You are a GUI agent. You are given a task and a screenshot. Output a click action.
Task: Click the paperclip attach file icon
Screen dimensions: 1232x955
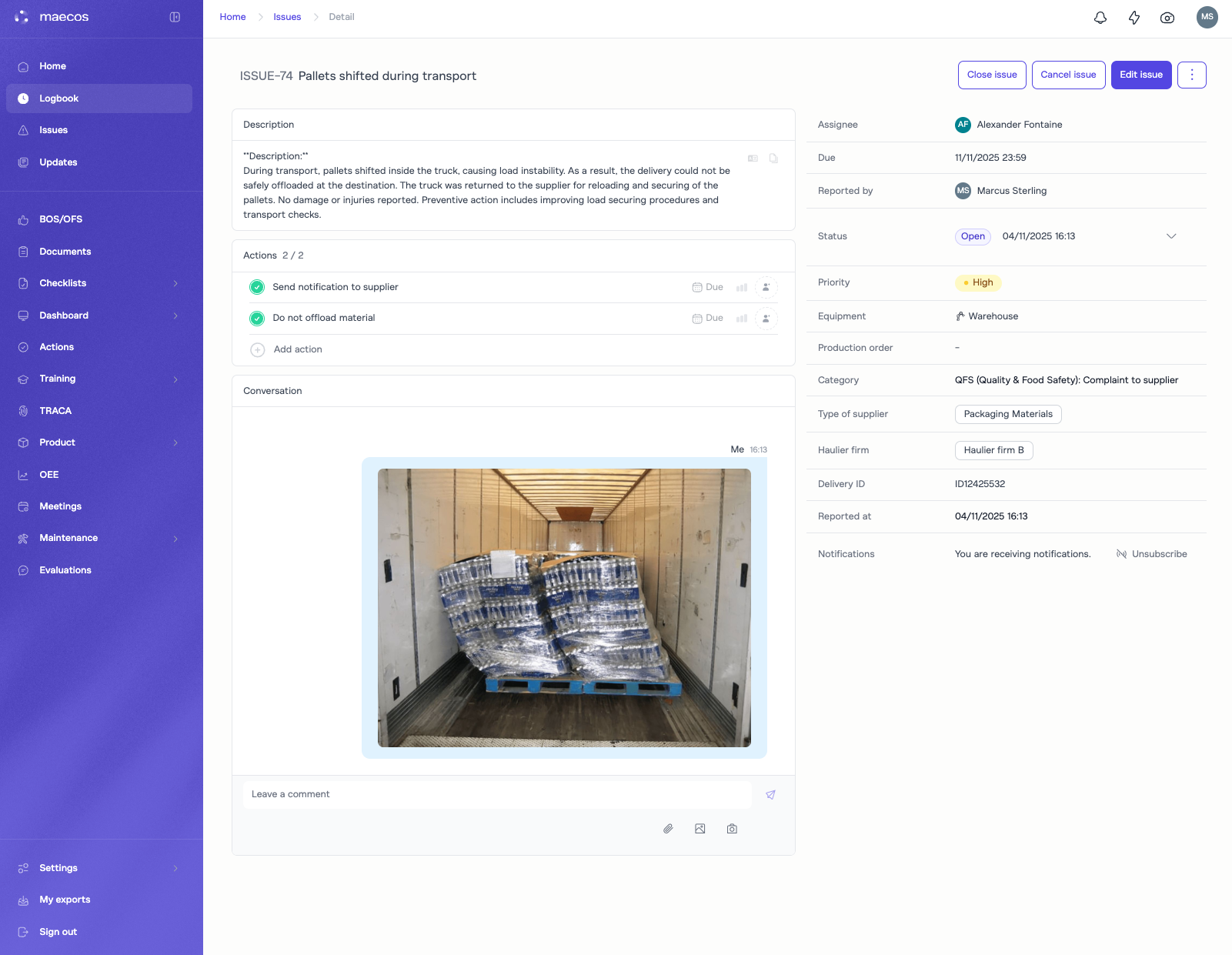point(668,829)
